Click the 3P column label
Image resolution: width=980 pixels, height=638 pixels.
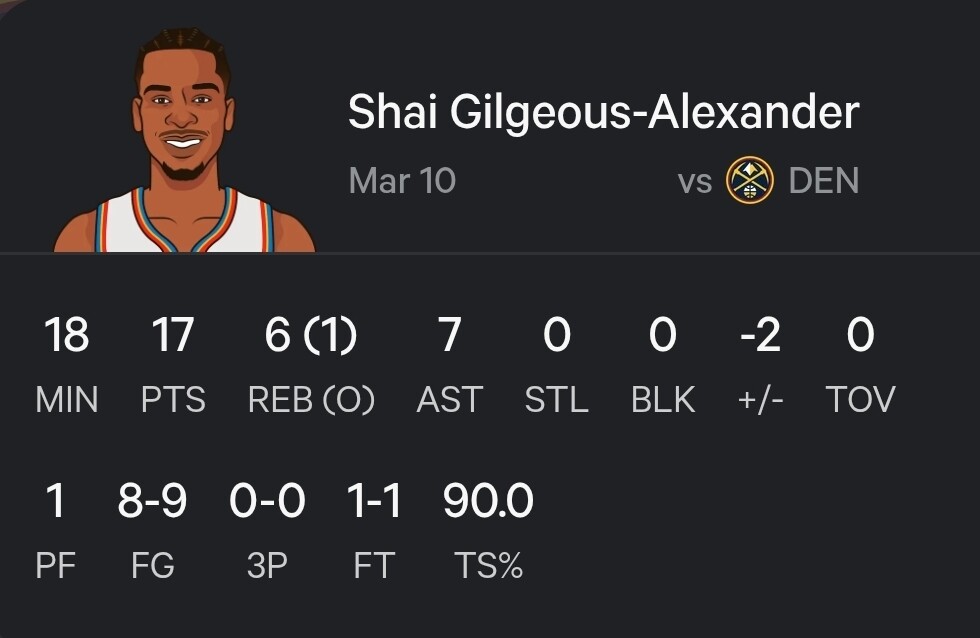[267, 566]
